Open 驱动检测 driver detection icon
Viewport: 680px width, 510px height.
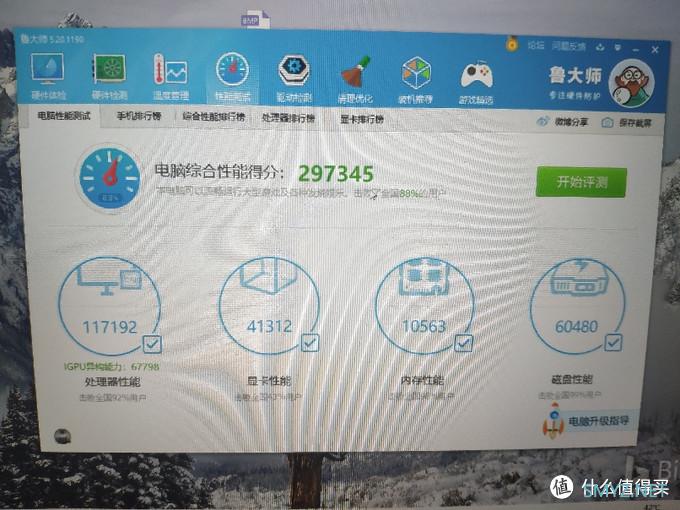(294, 70)
